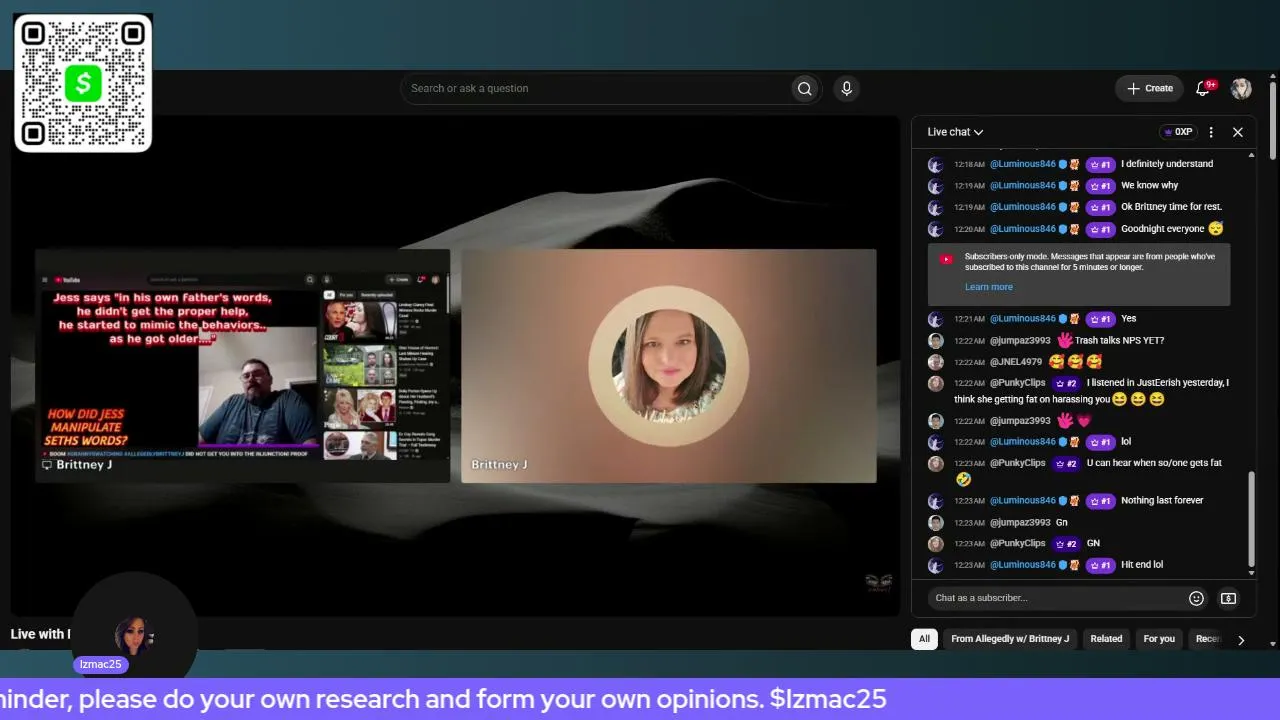Select the Related chip

click(1106, 639)
